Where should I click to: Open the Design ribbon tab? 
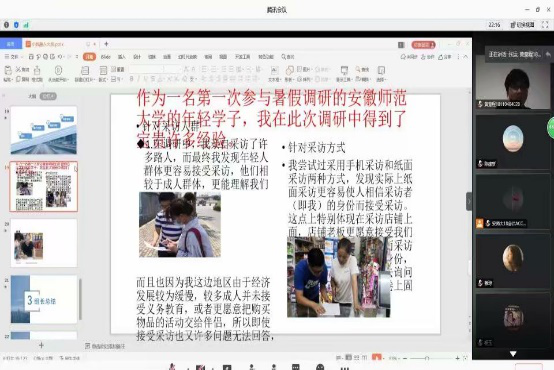pyautogui.click(x=137, y=57)
